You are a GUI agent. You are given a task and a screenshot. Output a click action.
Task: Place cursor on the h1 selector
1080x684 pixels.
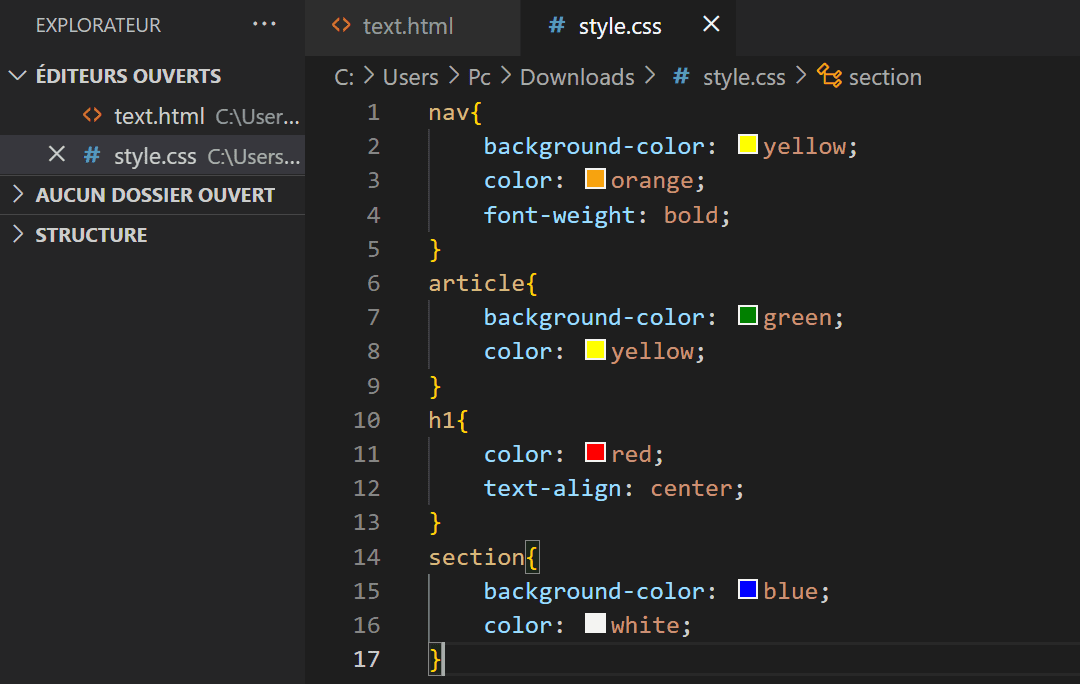tap(442, 420)
